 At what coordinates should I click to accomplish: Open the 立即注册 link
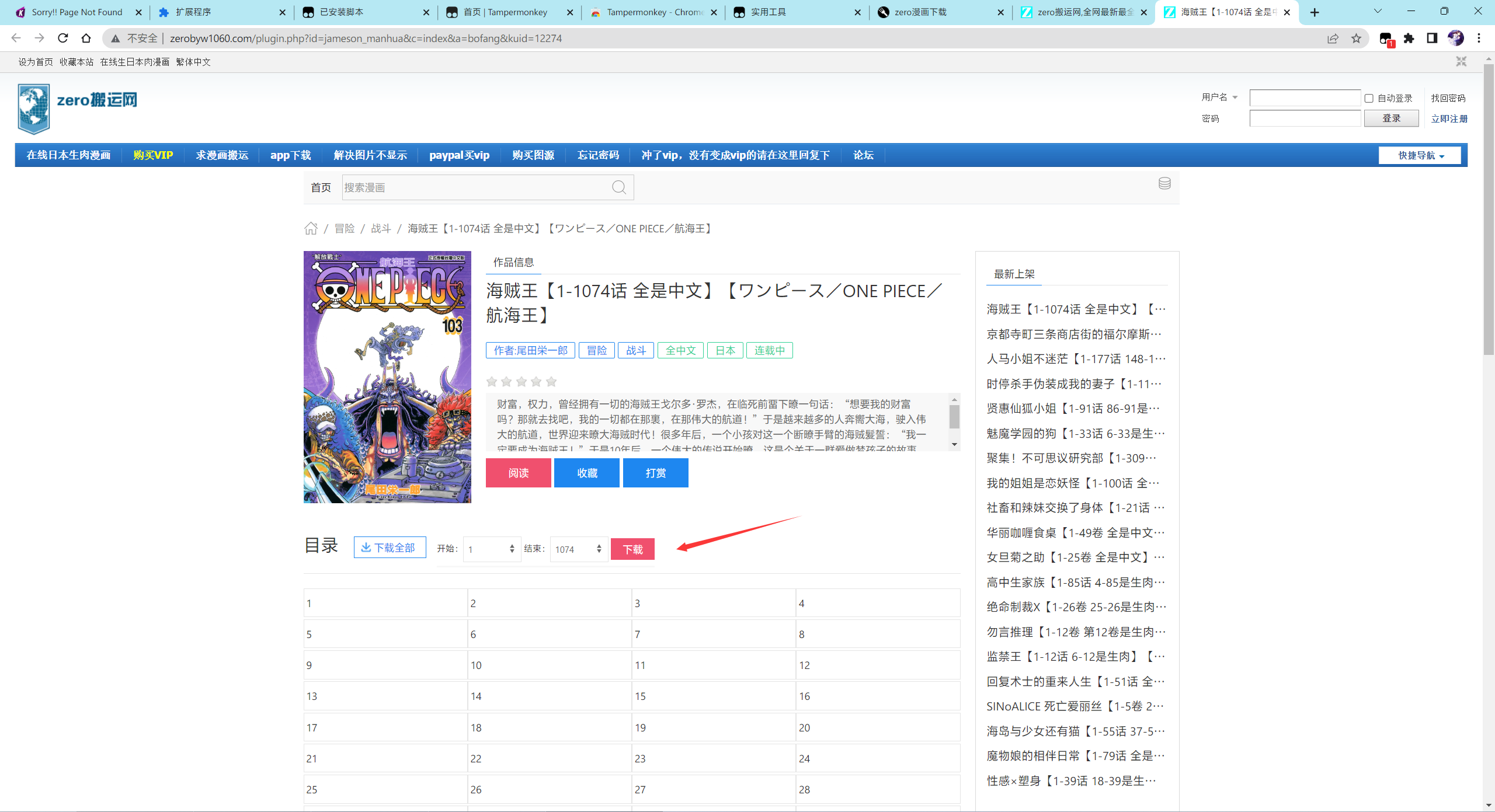1449,119
